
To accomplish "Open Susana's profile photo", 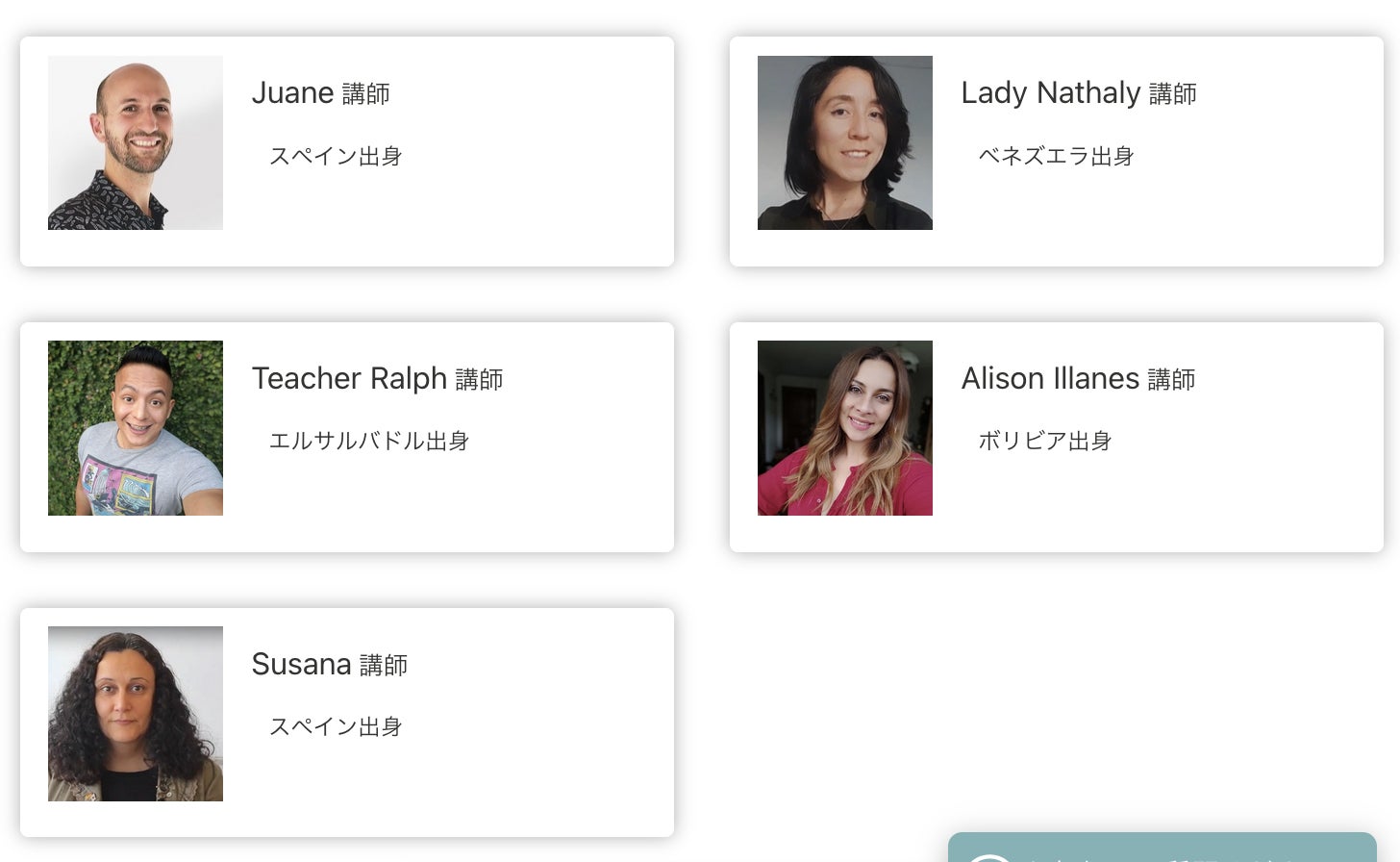I will coord(136,714).
